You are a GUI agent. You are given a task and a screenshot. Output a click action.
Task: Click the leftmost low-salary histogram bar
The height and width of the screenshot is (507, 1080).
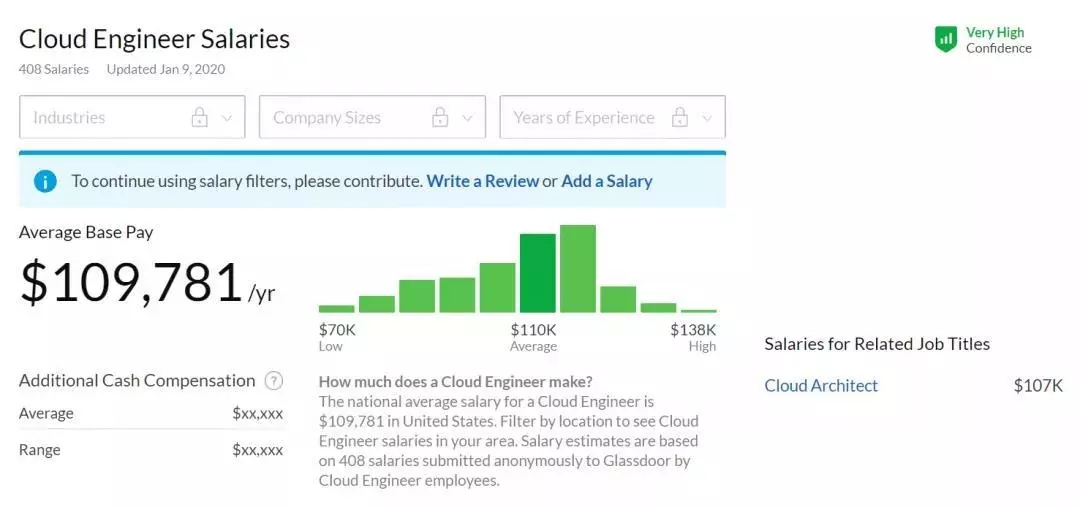[x=337, y=309]
